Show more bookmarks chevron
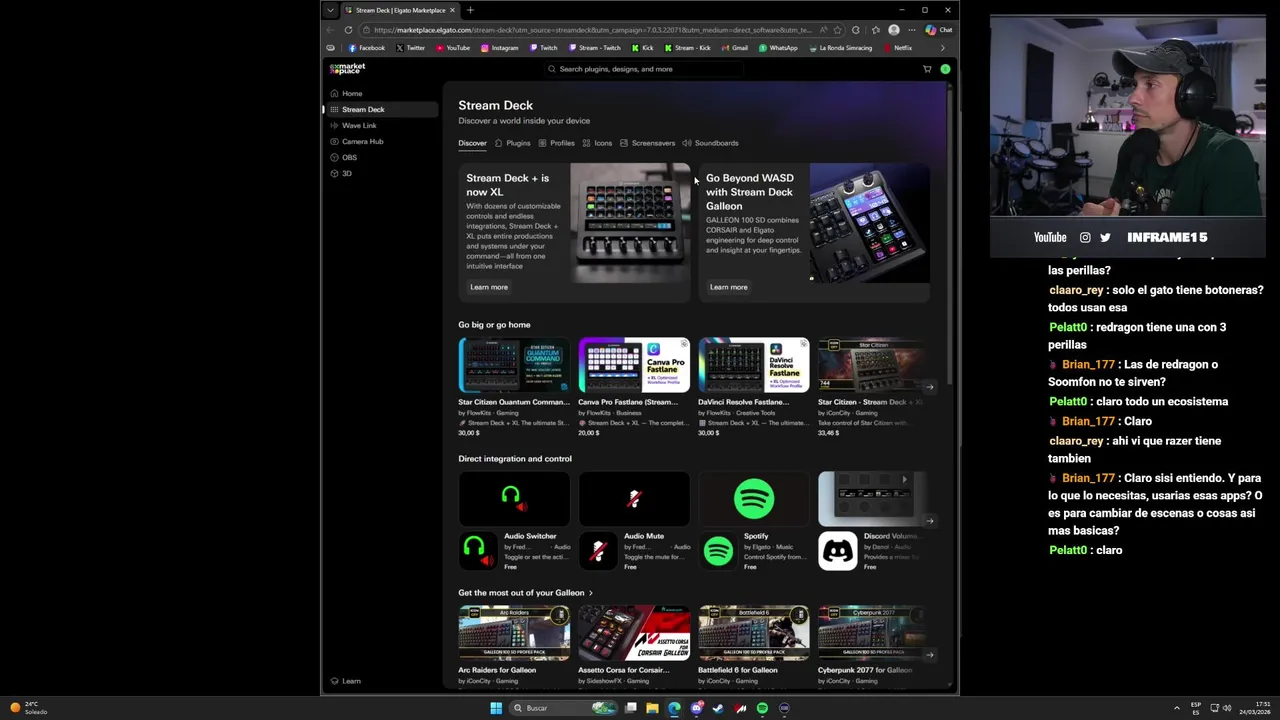 (942, 48)
